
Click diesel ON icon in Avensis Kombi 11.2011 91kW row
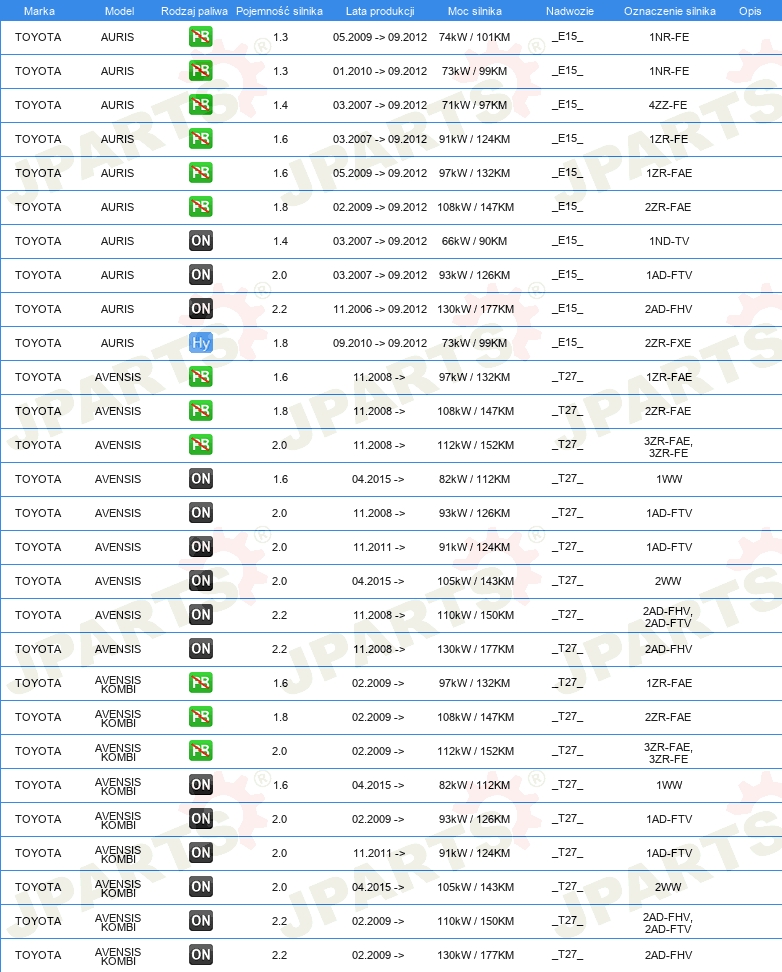pyautogui.click(x=200, y=853)
